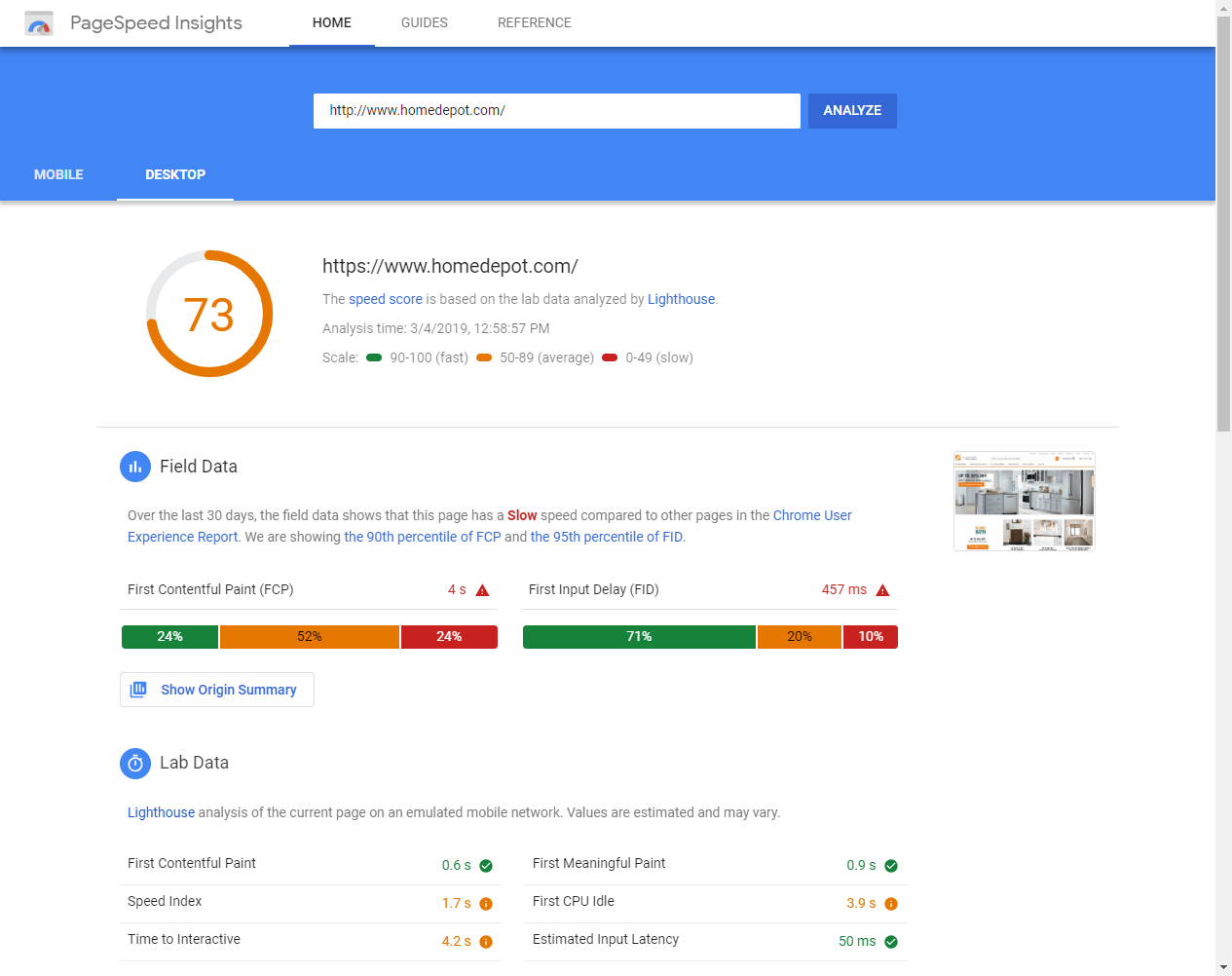
Task: Click the FID red 10% segment
Action: click(x=871, y=637)
